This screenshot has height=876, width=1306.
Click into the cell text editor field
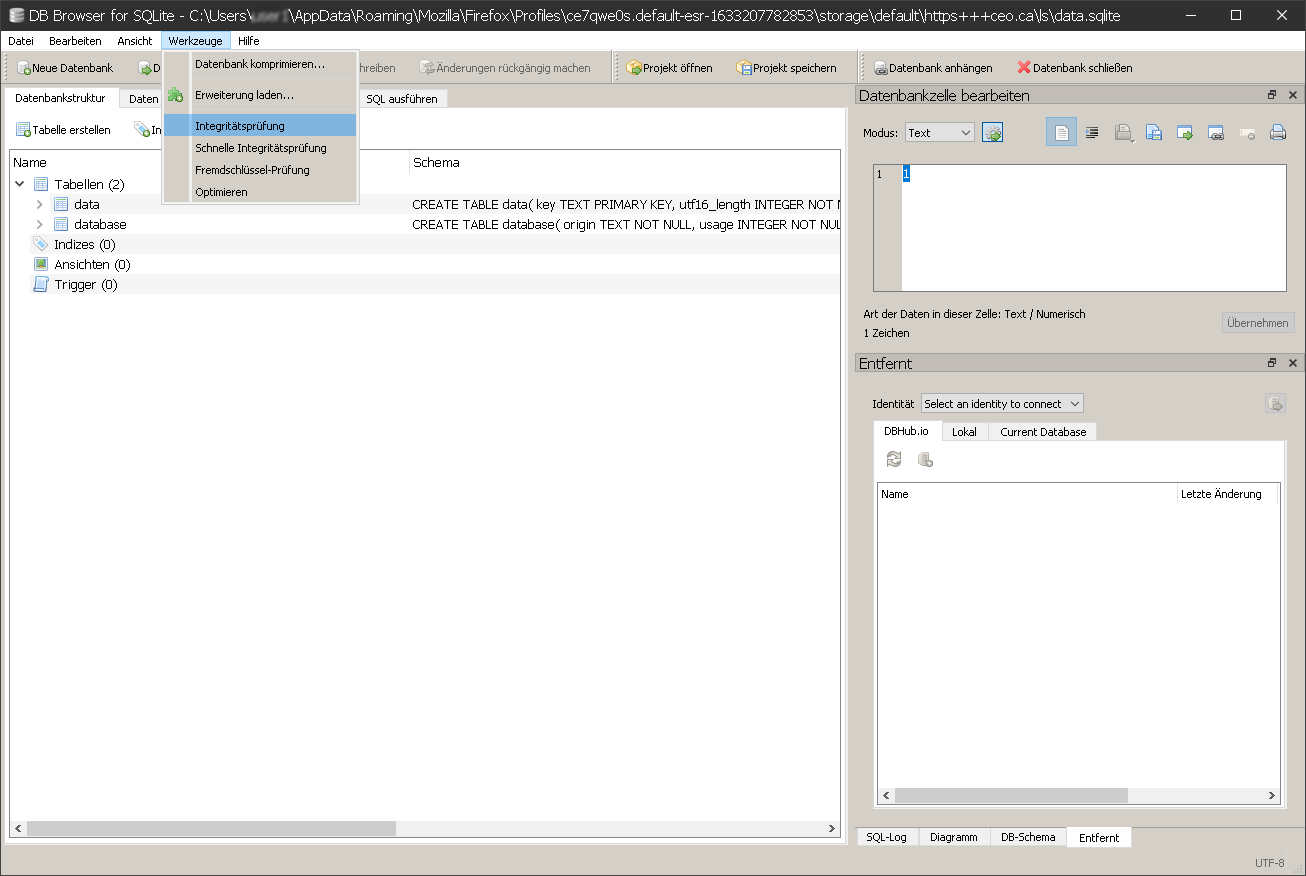tap(1093, 228)
